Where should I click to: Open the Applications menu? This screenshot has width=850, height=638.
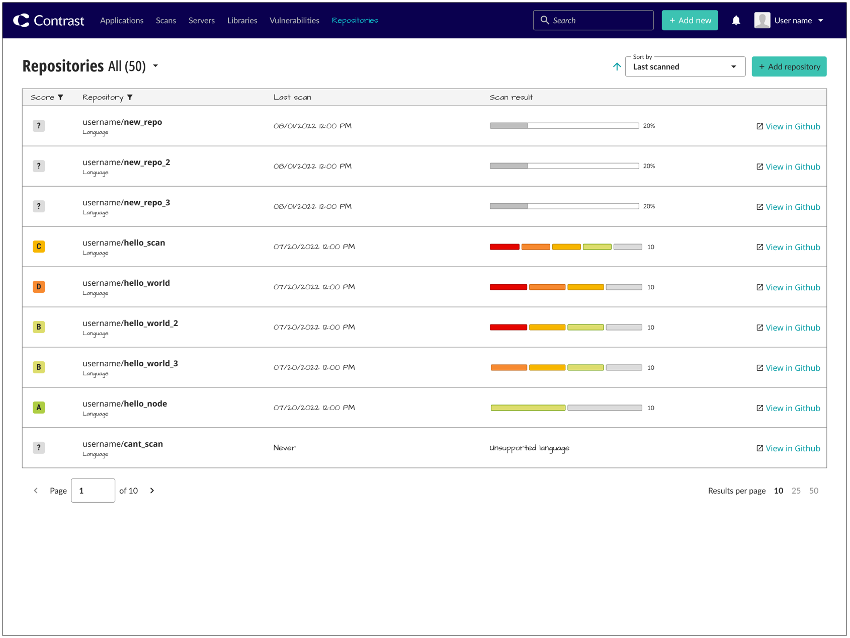121,21
